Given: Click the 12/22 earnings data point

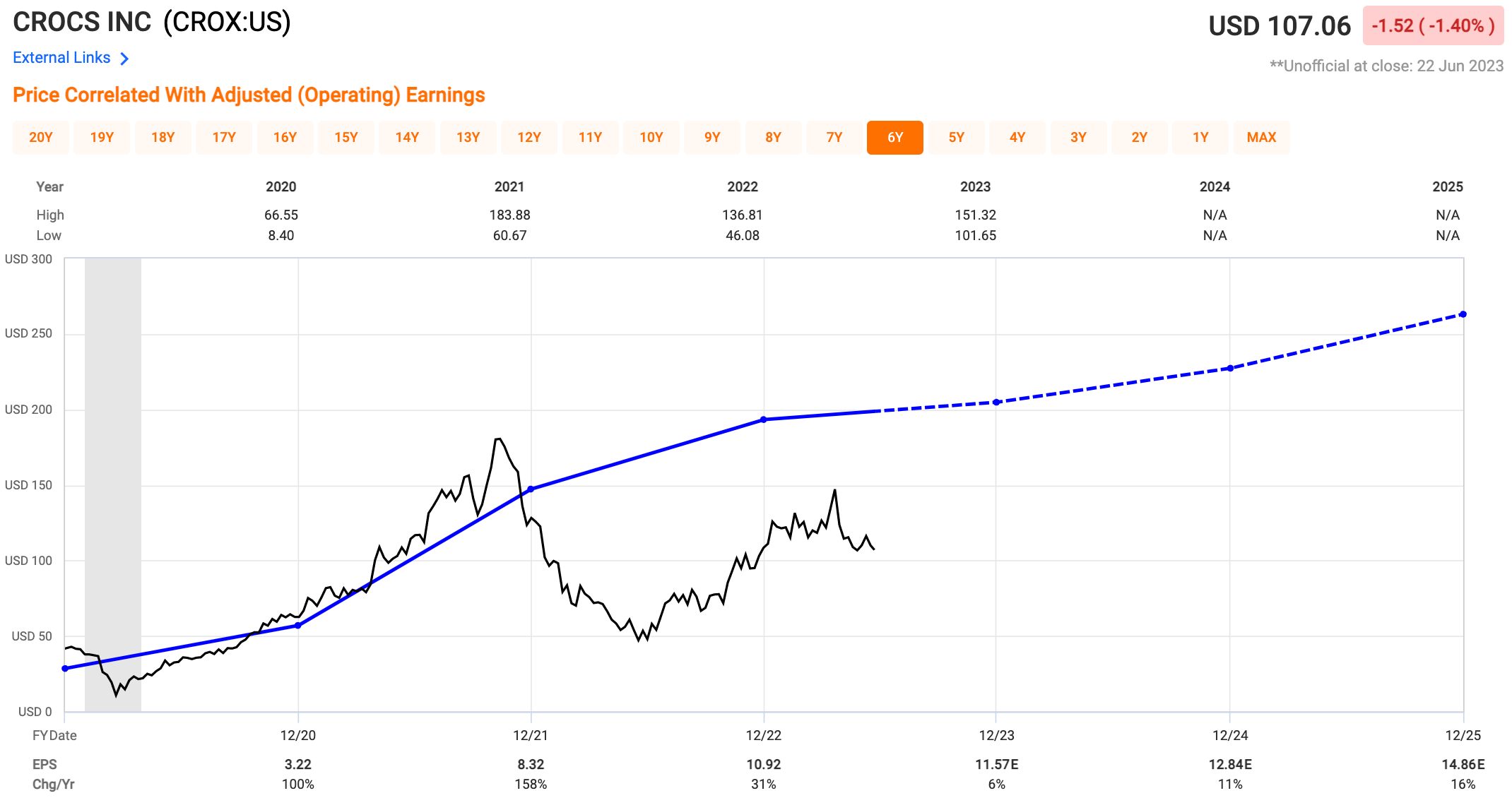Looking at the screenshot, I should pyautogui.click(x=764, y=419).
